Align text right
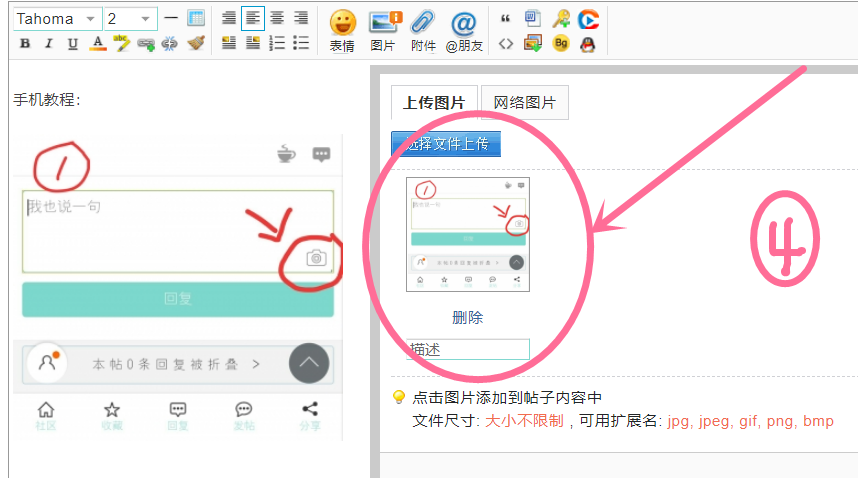This screenshot has height=478, width=858. pyautogui.click(x=301, y=18)
